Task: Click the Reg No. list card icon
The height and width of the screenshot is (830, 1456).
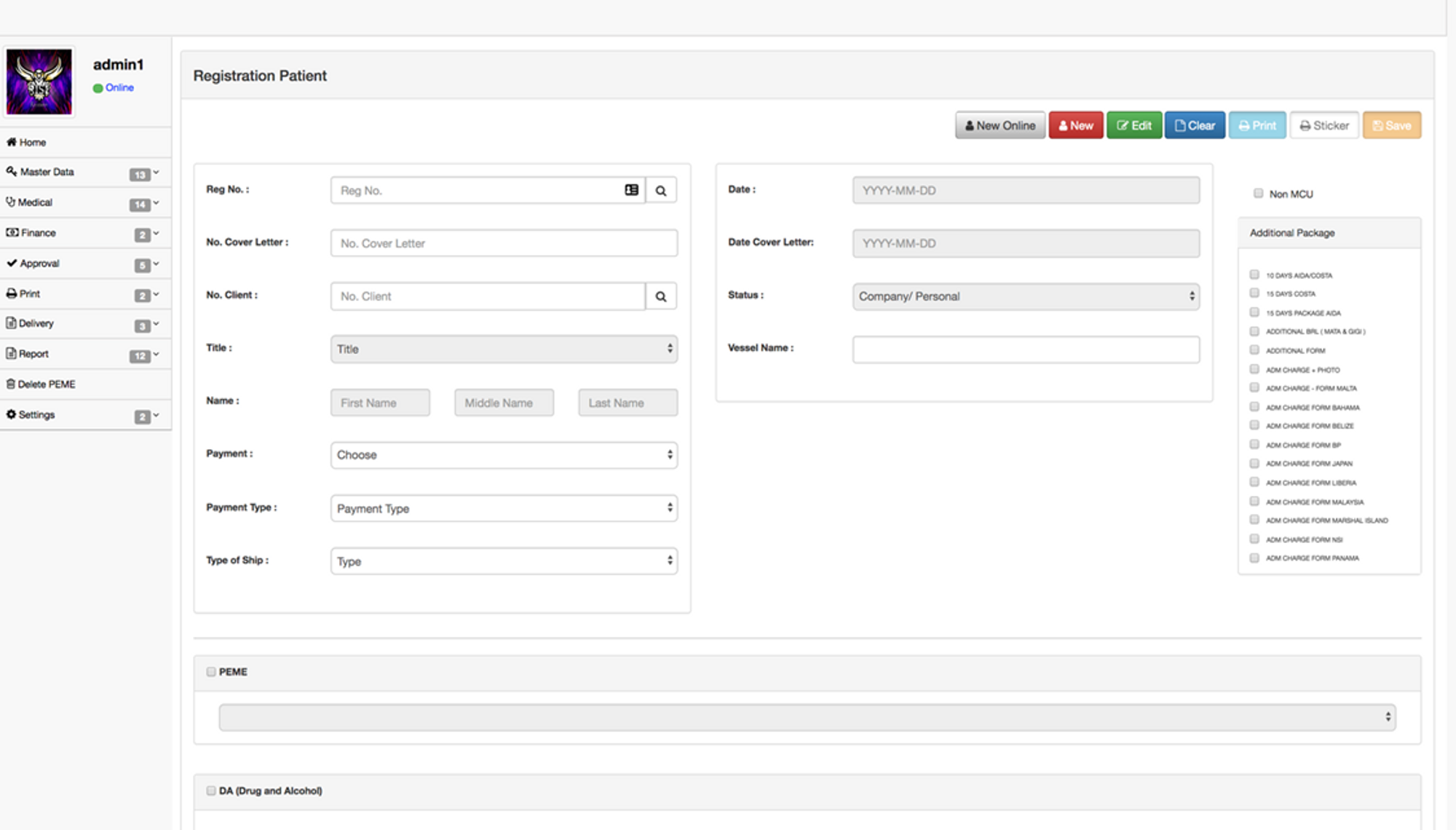Action: (x=631, y=190)
